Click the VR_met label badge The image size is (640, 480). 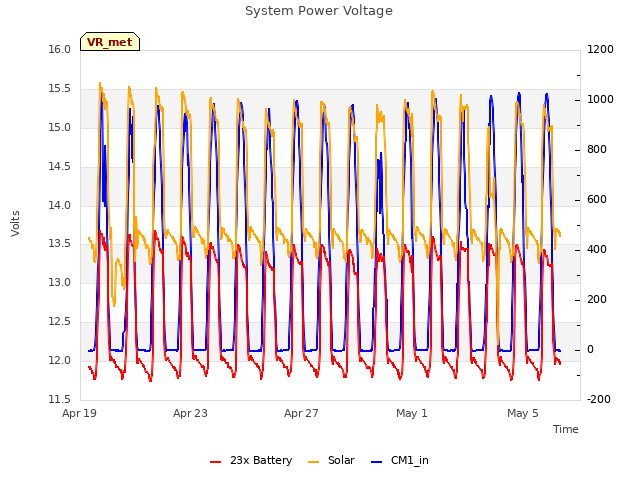tap(110, 42)
